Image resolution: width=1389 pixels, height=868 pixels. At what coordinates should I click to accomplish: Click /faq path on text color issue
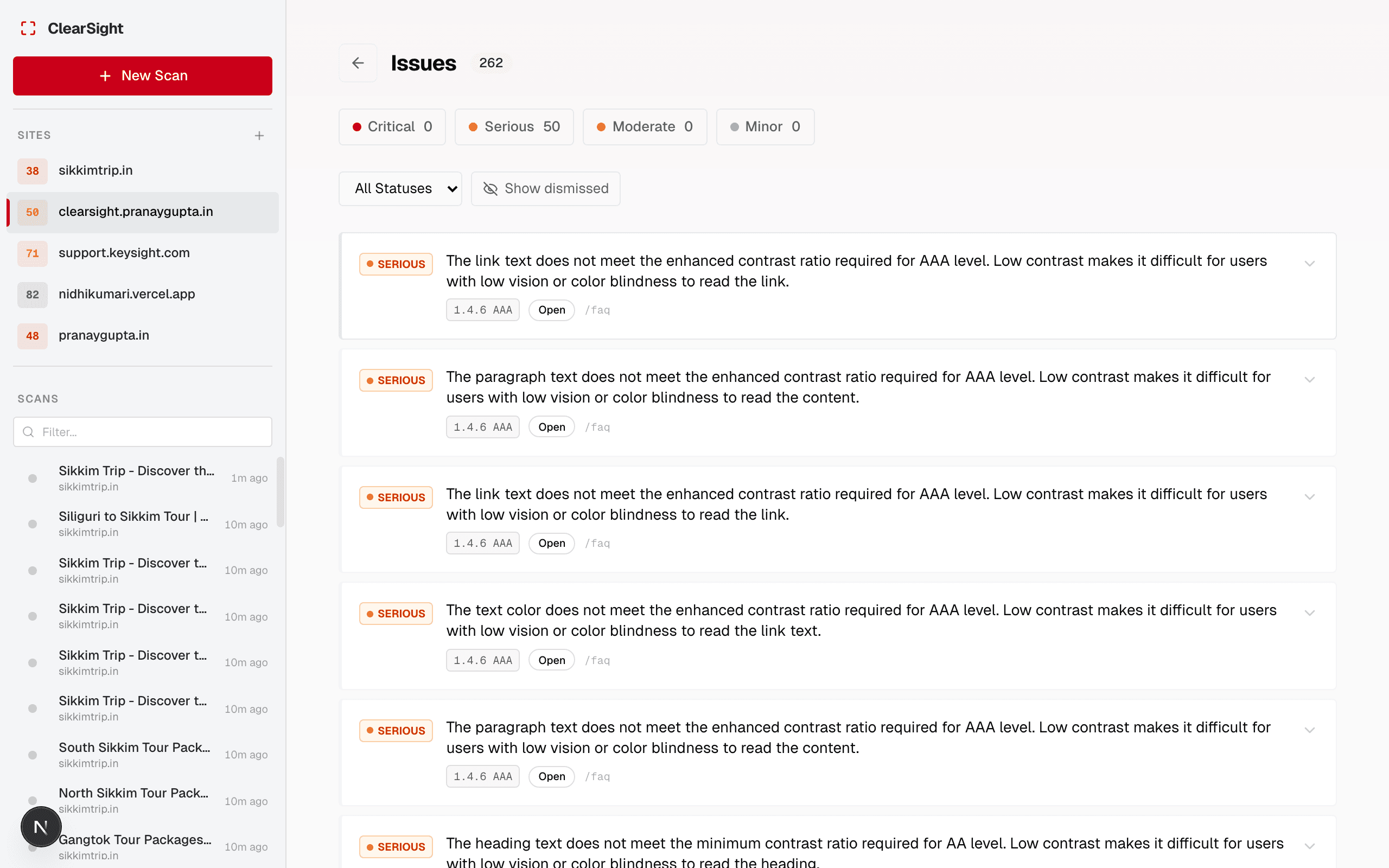pyautogui.click(x=597, y=660)
